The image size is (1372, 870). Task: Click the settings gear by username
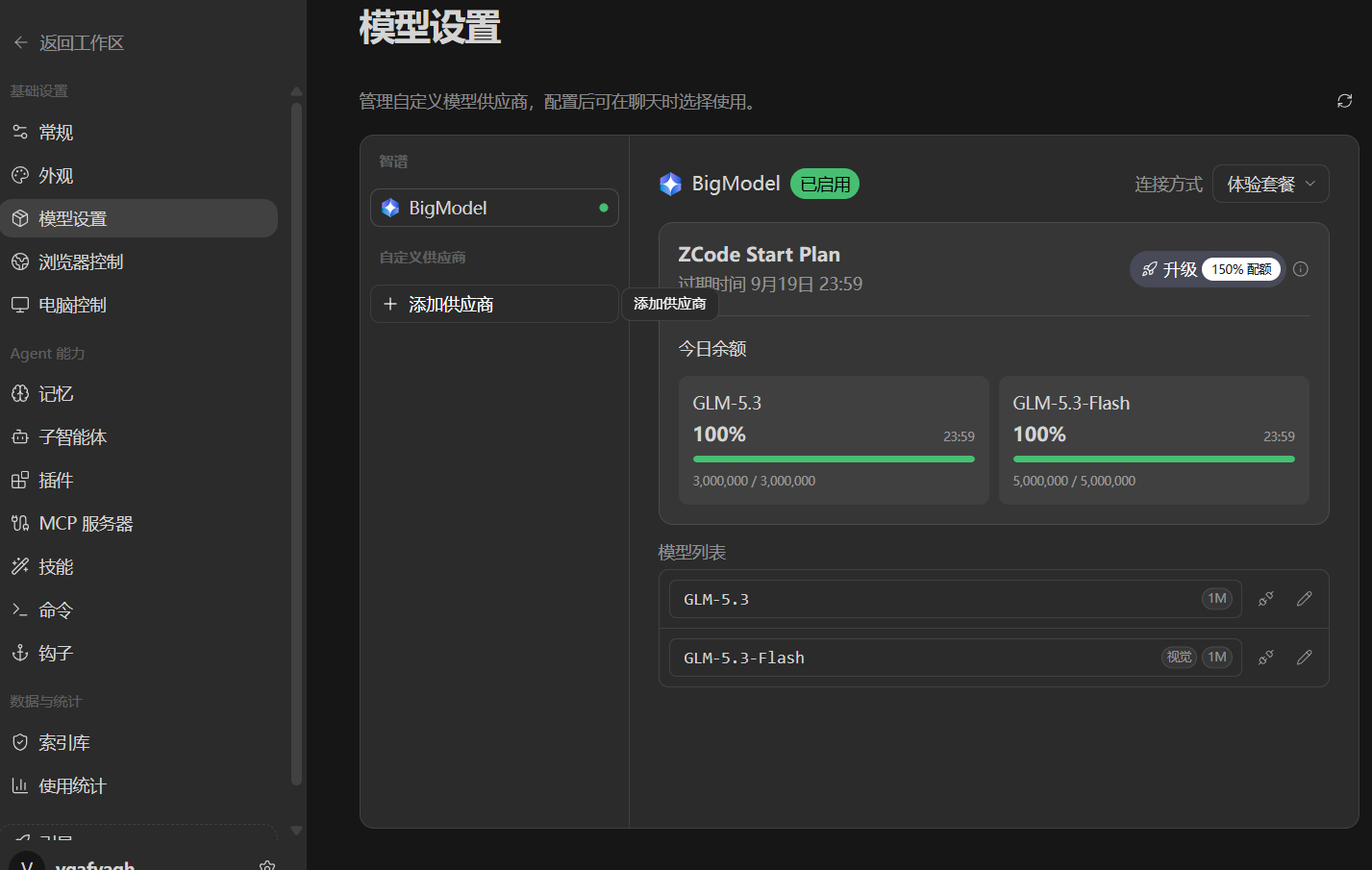tap(267, 865)
